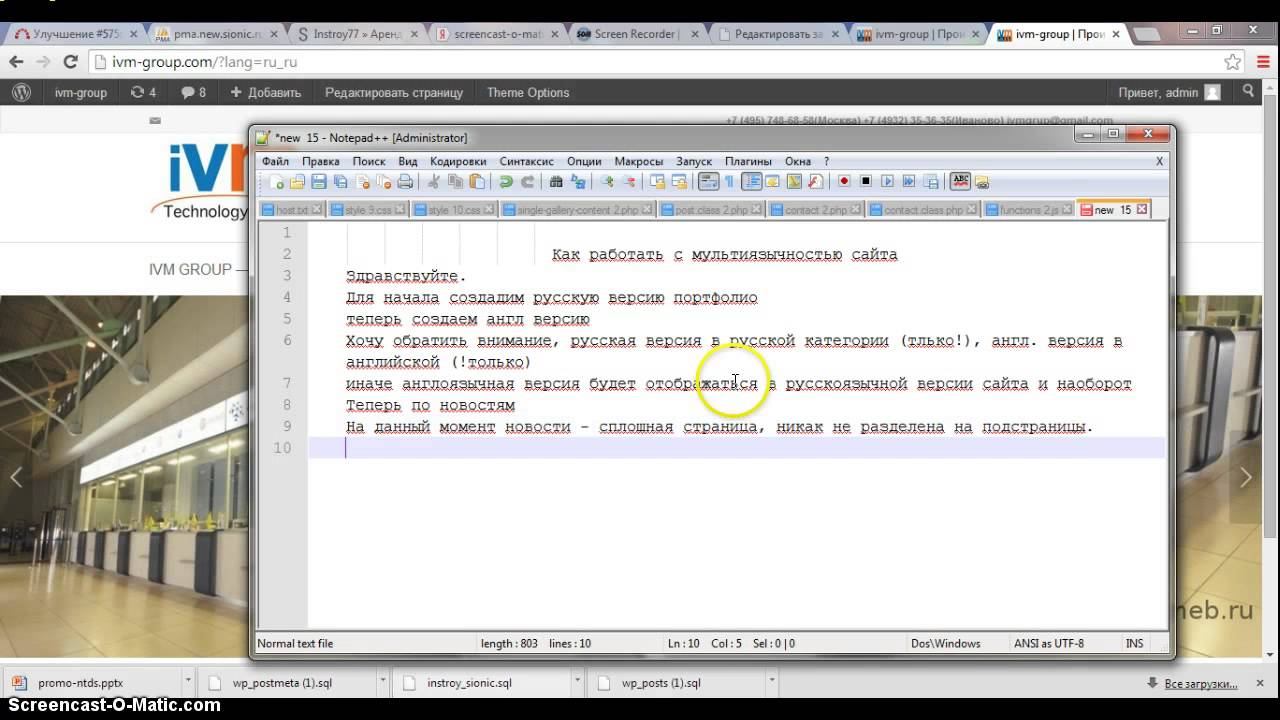Click the INS status bar indicator

[x=1134, y=644]
